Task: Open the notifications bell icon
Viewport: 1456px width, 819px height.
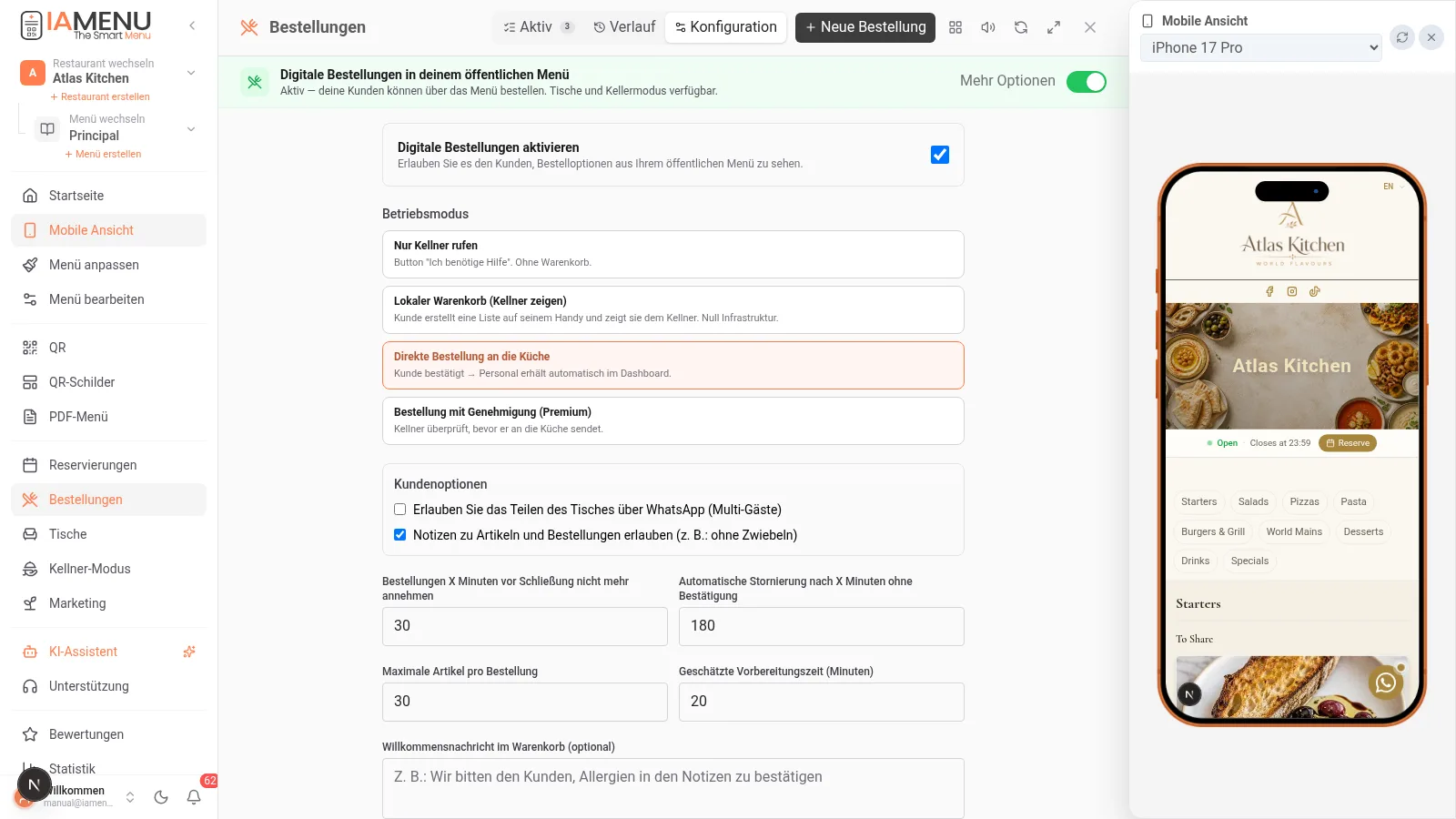Action: [x=194, y=797]
